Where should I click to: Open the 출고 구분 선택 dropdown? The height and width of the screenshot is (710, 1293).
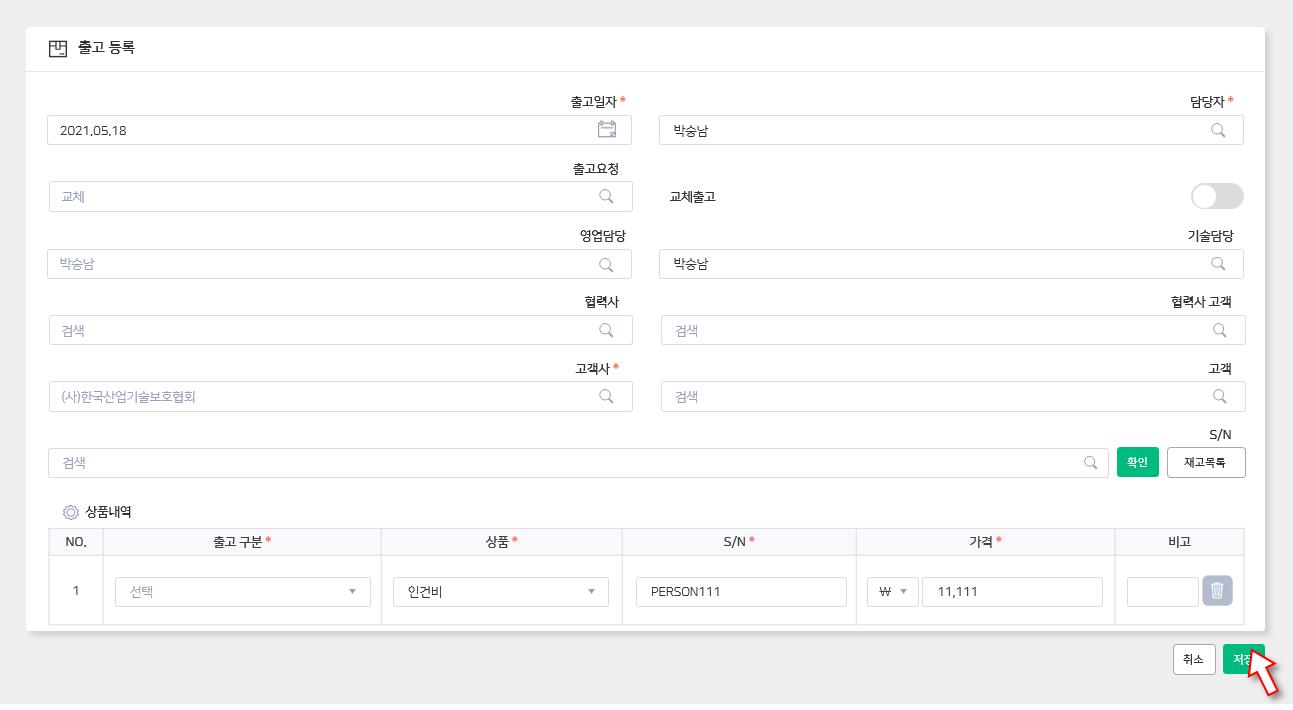tap(243, 591)
